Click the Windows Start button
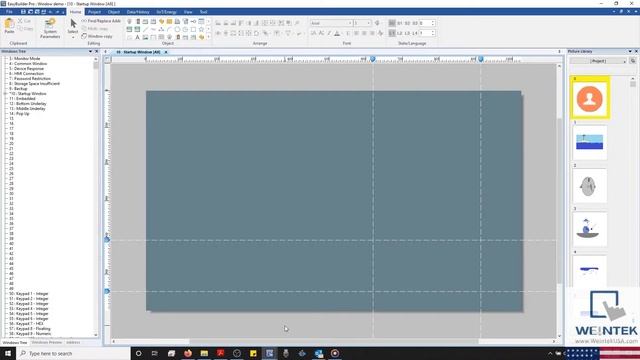The width and height of the screenshot is (640, 360). point(7,353)
